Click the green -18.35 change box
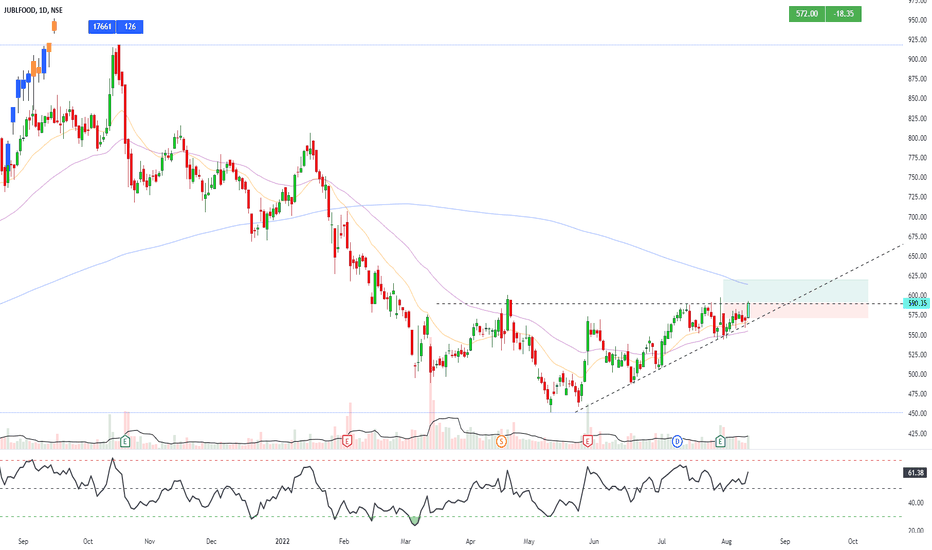This screenshot has height=550, width=932. [844, 14]
